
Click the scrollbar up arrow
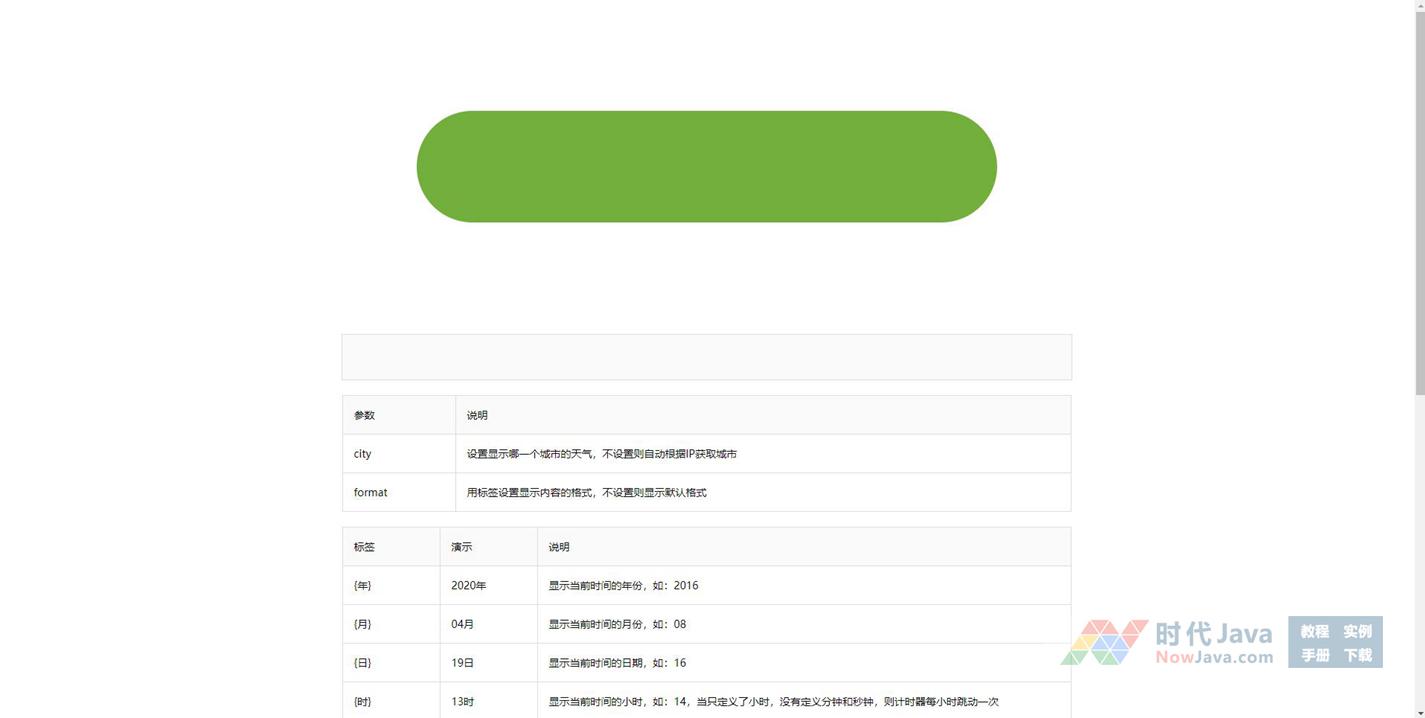[1419, 6]
